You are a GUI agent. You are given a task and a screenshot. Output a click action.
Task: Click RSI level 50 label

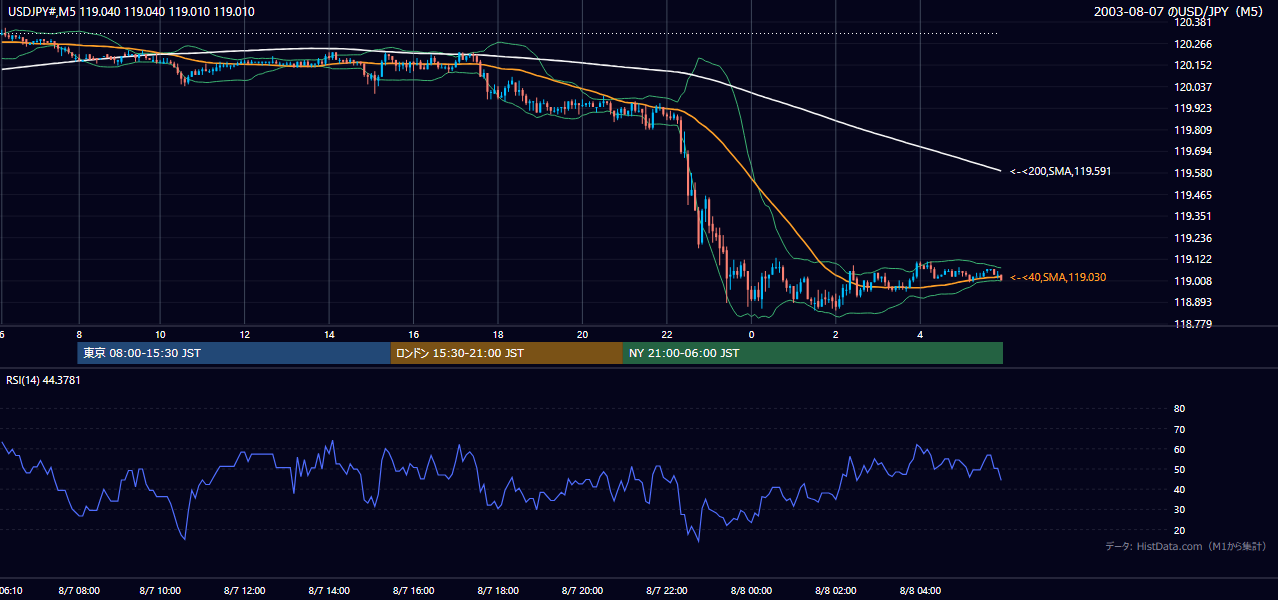point(1179,469)
